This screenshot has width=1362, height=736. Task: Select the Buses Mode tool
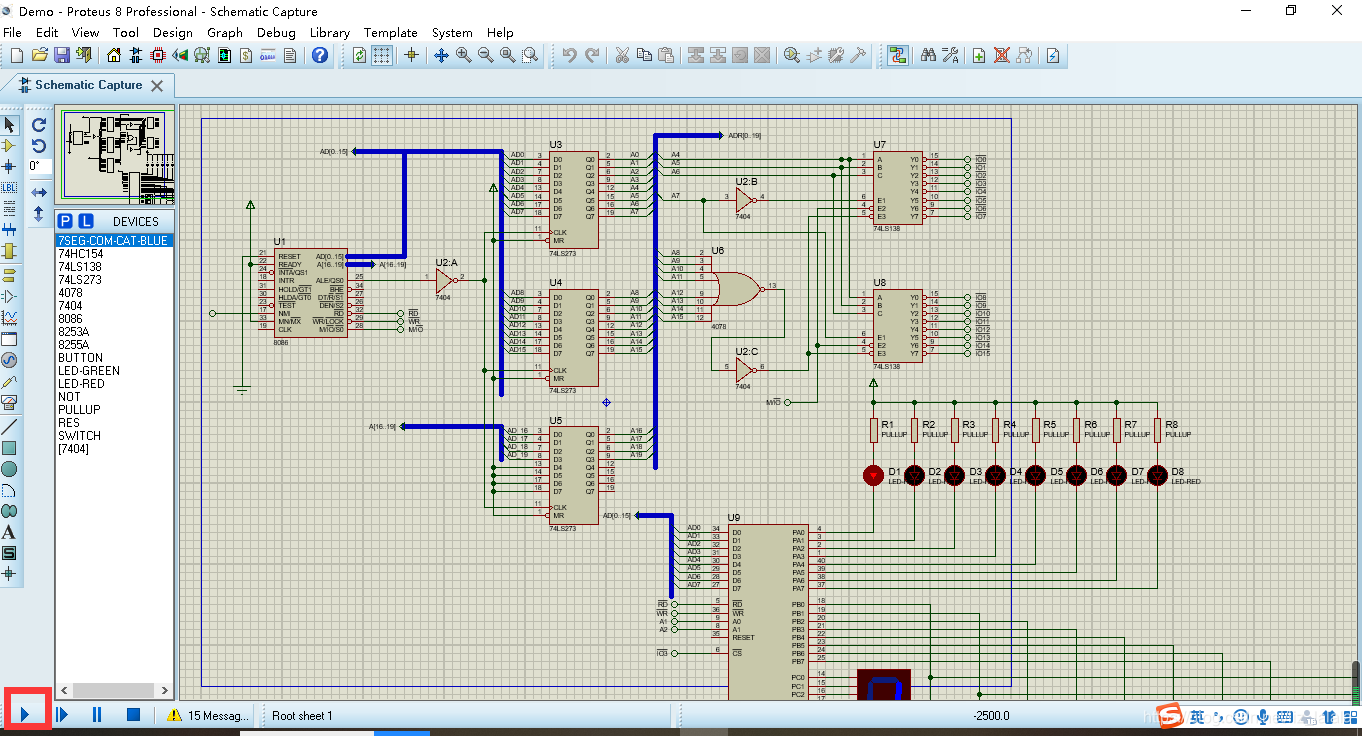pos(10,229)
